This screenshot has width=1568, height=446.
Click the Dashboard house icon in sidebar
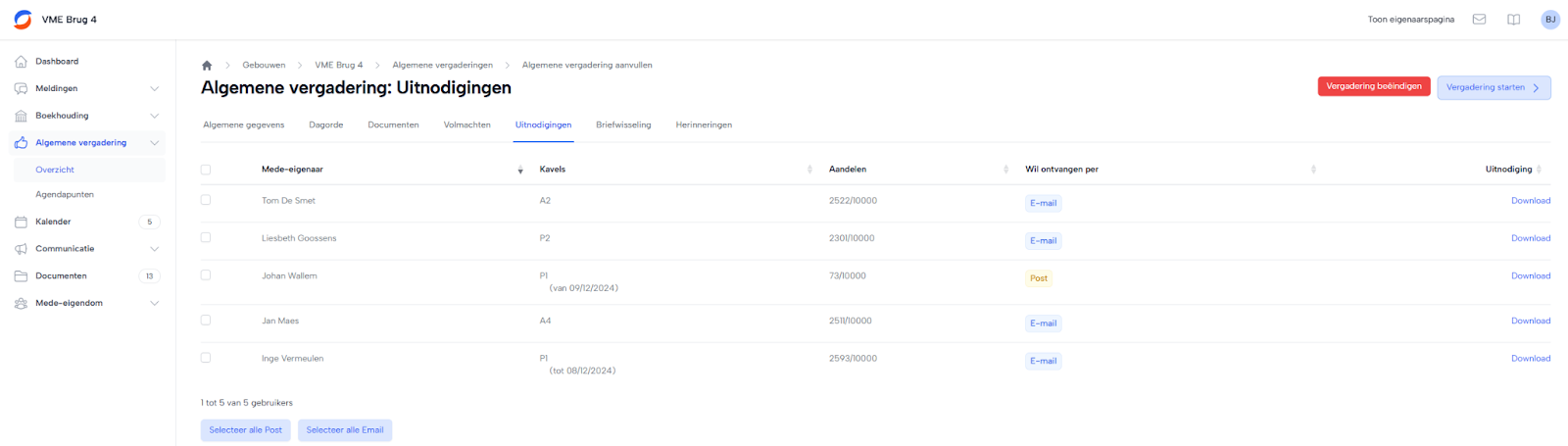(x=21, y=62)
